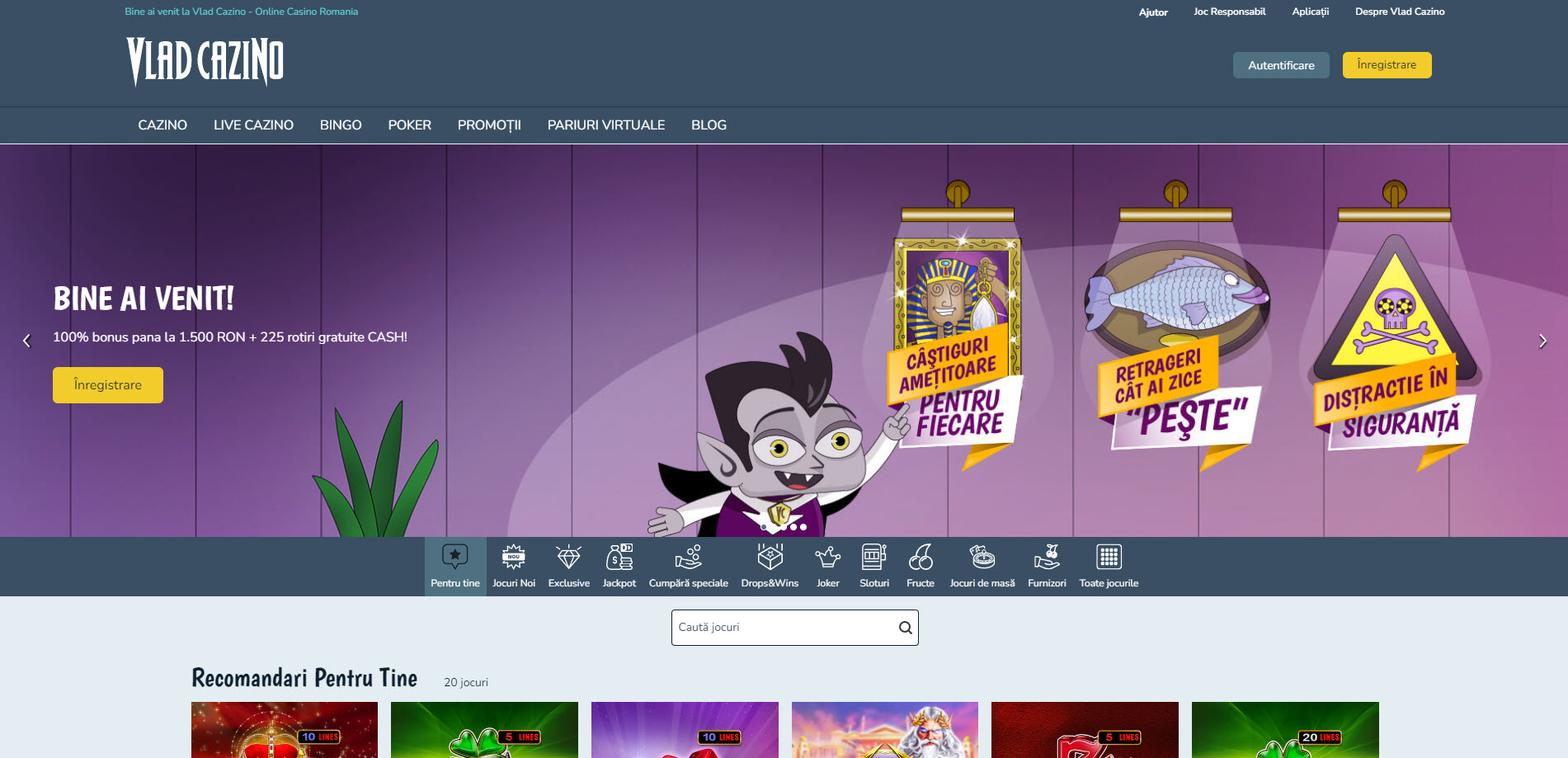Open the 20 LINES game thumbnail

pyautogui.click(x=1285, y=730)
